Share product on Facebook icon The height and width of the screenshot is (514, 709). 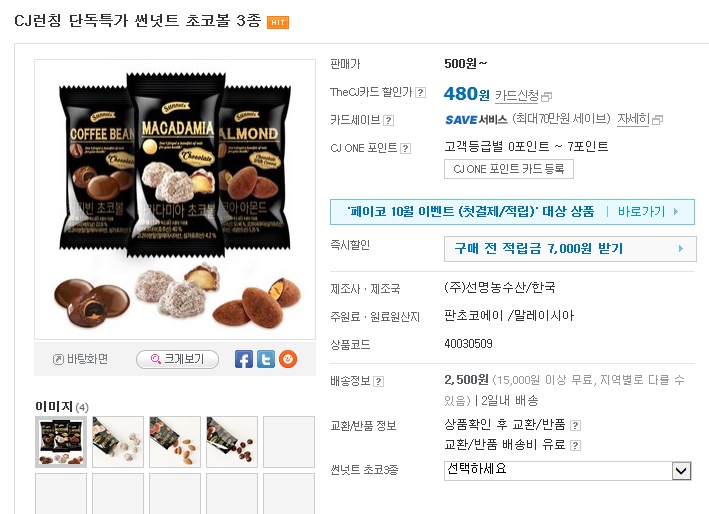pos(244,359)
